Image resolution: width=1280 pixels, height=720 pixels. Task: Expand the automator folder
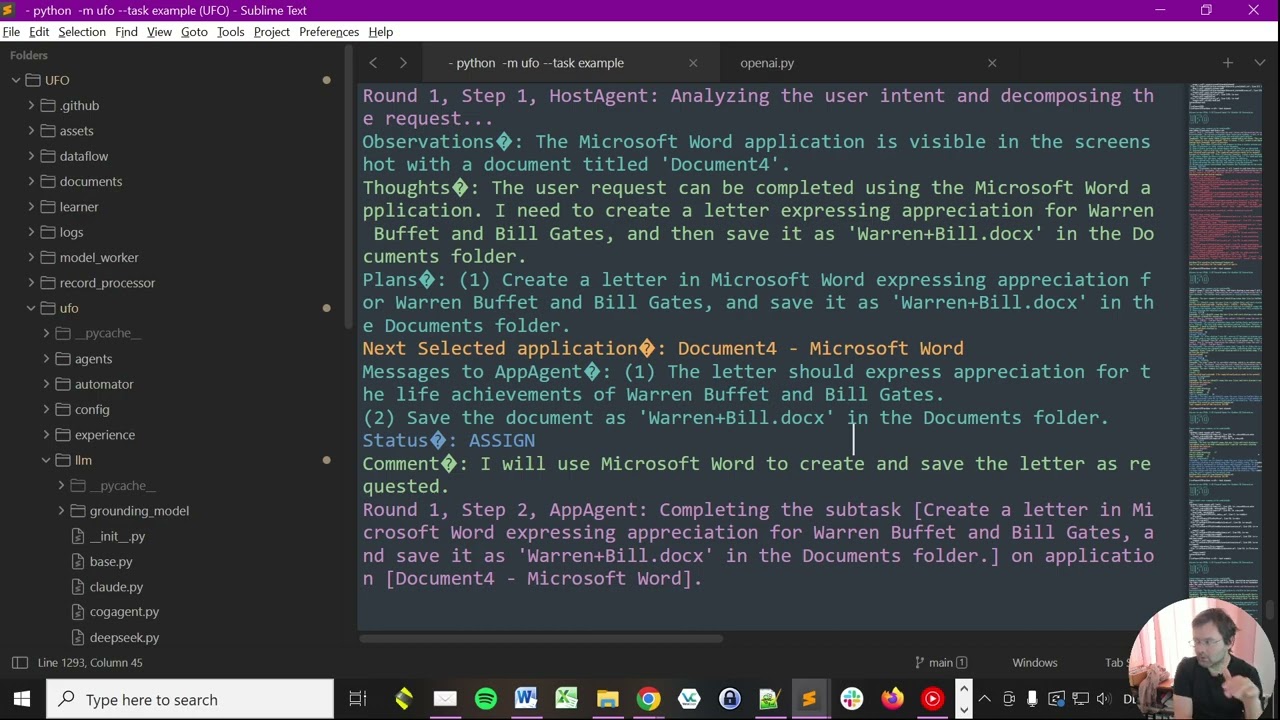46,384
